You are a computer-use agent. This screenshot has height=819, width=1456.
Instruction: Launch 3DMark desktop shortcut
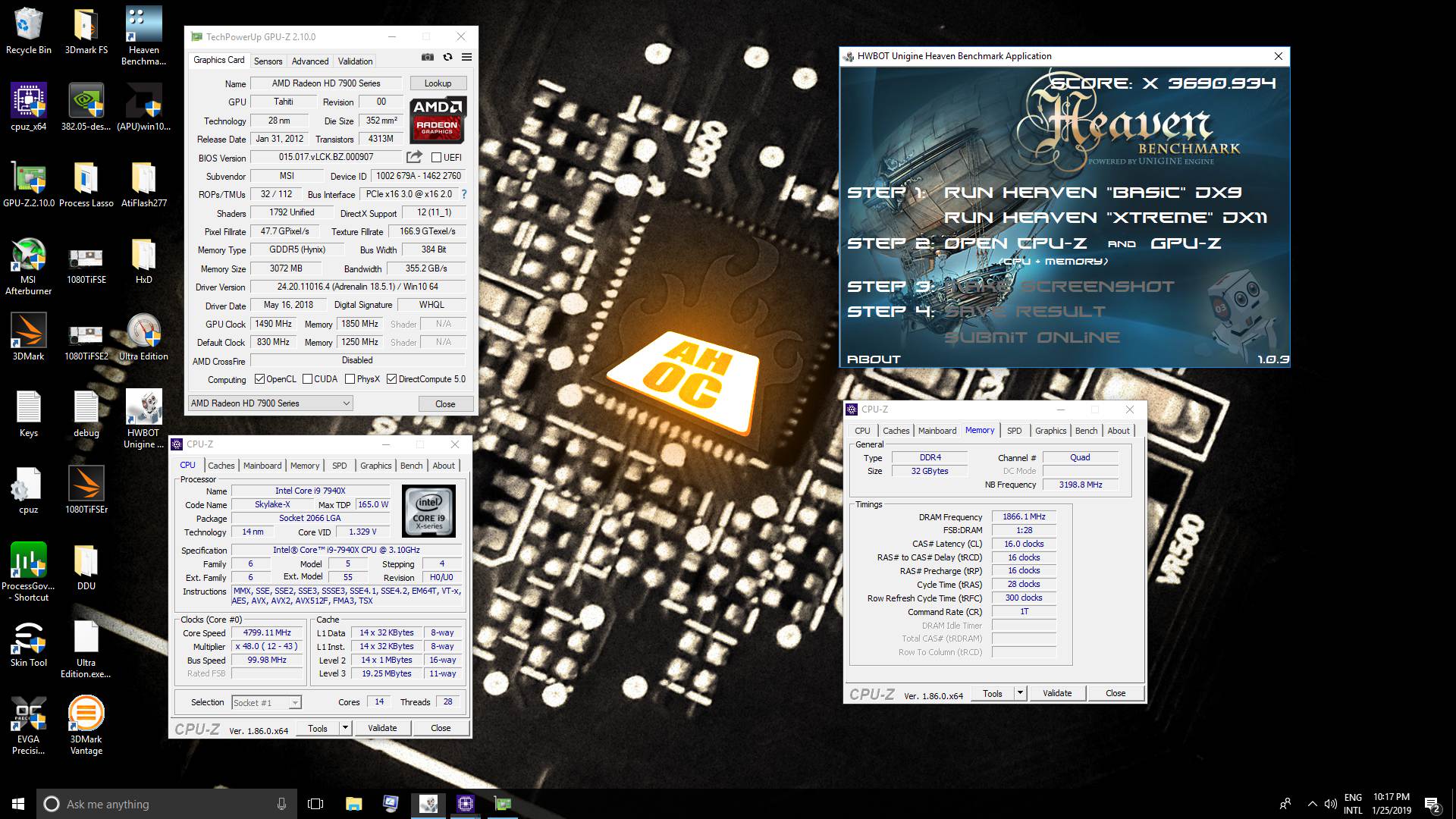pyautogui.click(x=29, y=337)
